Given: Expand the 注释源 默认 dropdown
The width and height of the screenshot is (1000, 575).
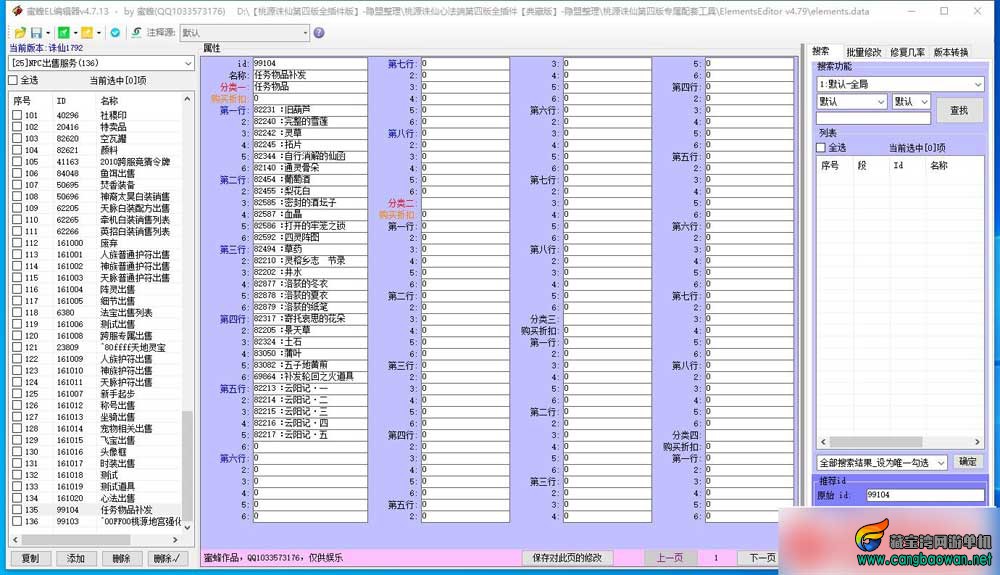Looking at the screenshot, I should [x=305, y=33].
